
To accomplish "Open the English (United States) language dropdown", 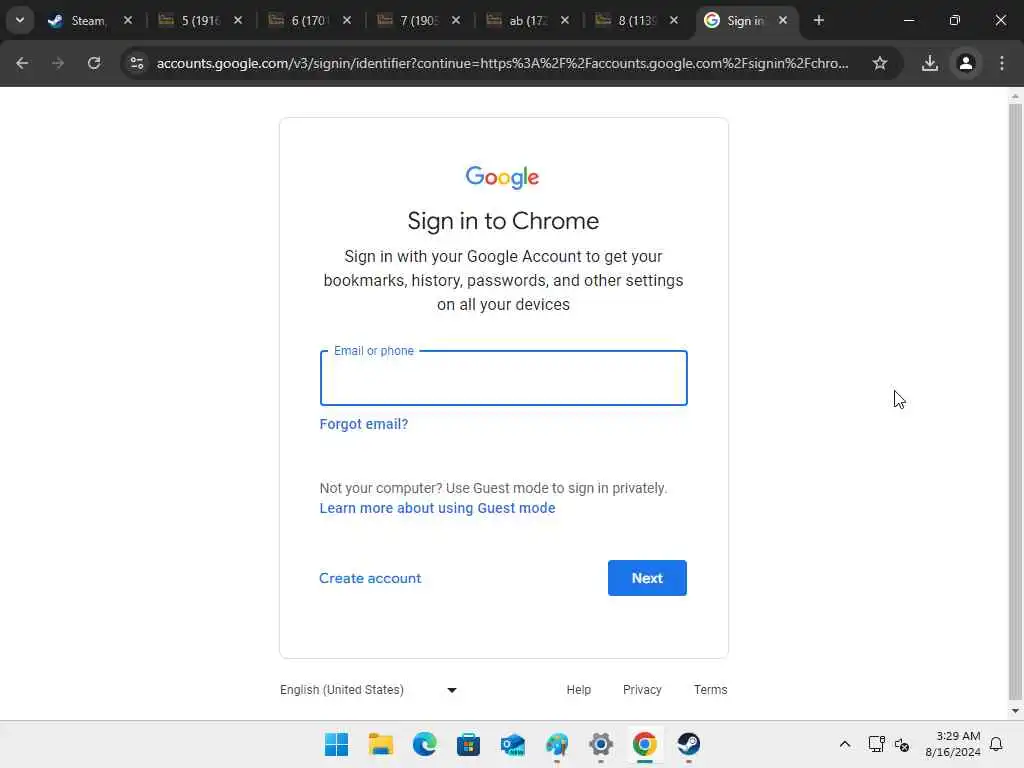I will coord(368,690).
